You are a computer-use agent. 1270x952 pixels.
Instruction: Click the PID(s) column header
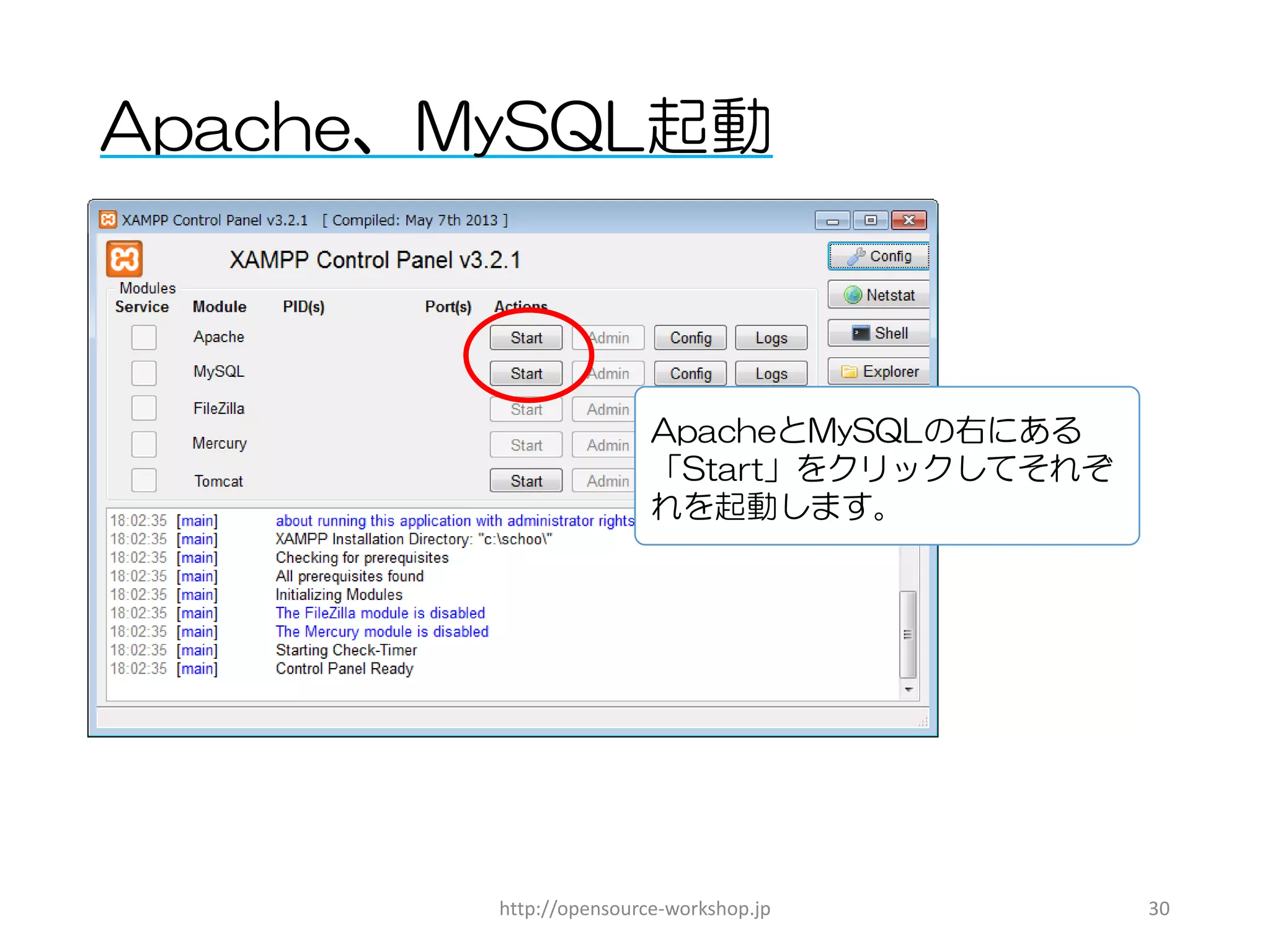coord(304,307)
